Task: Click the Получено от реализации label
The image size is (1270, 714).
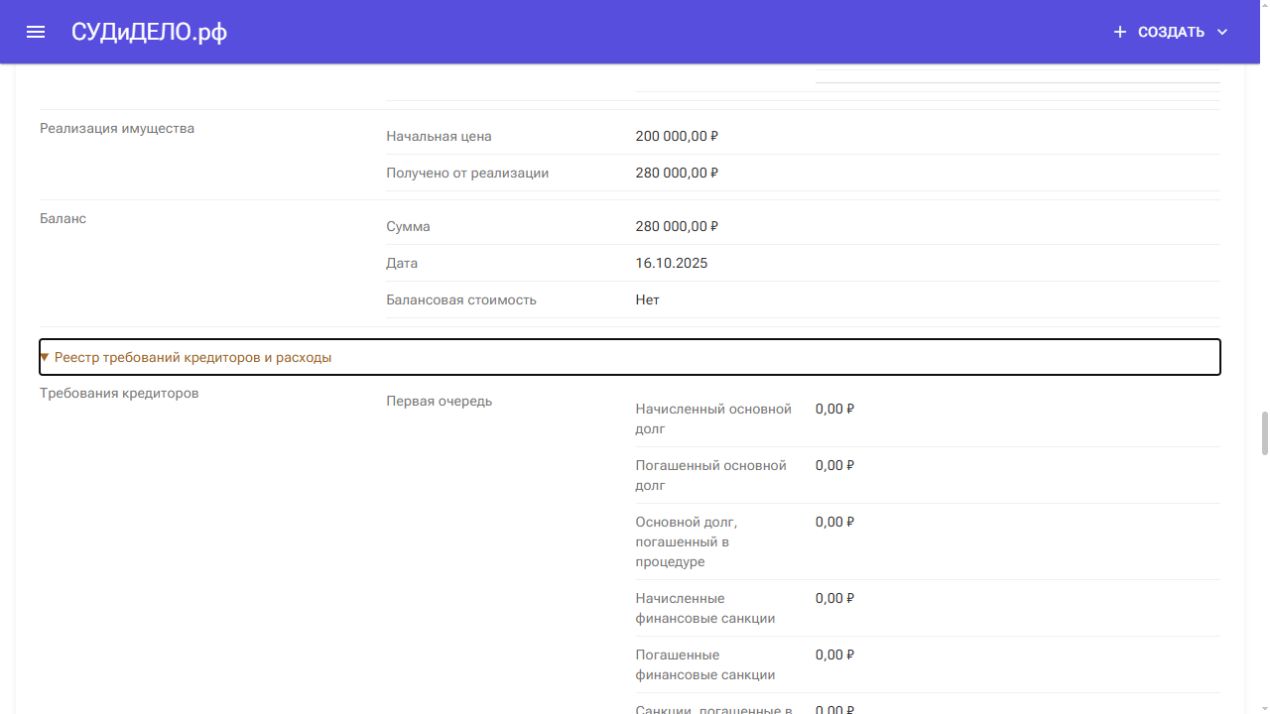Action: point(467,173)
